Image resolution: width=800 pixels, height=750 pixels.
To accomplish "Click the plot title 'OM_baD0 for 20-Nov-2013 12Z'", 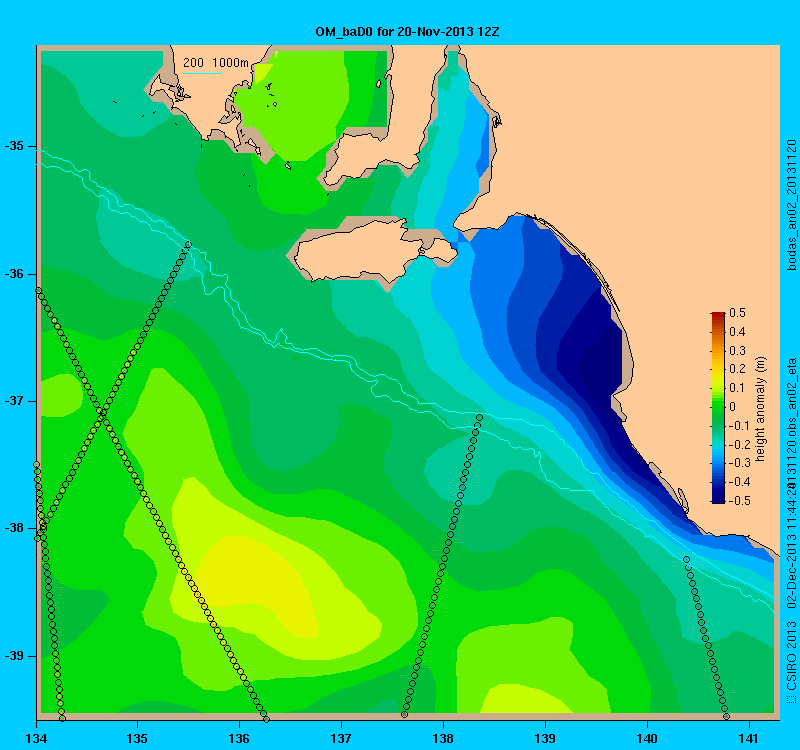I will coord(407,32).
